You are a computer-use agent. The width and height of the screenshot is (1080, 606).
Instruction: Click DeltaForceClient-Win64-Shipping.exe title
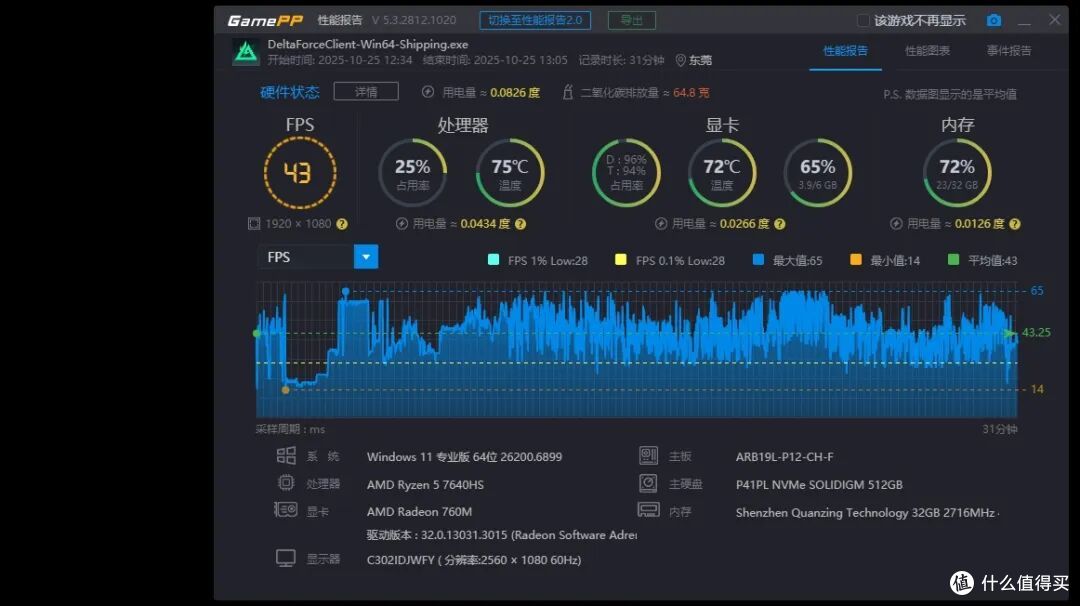point(368,44)
